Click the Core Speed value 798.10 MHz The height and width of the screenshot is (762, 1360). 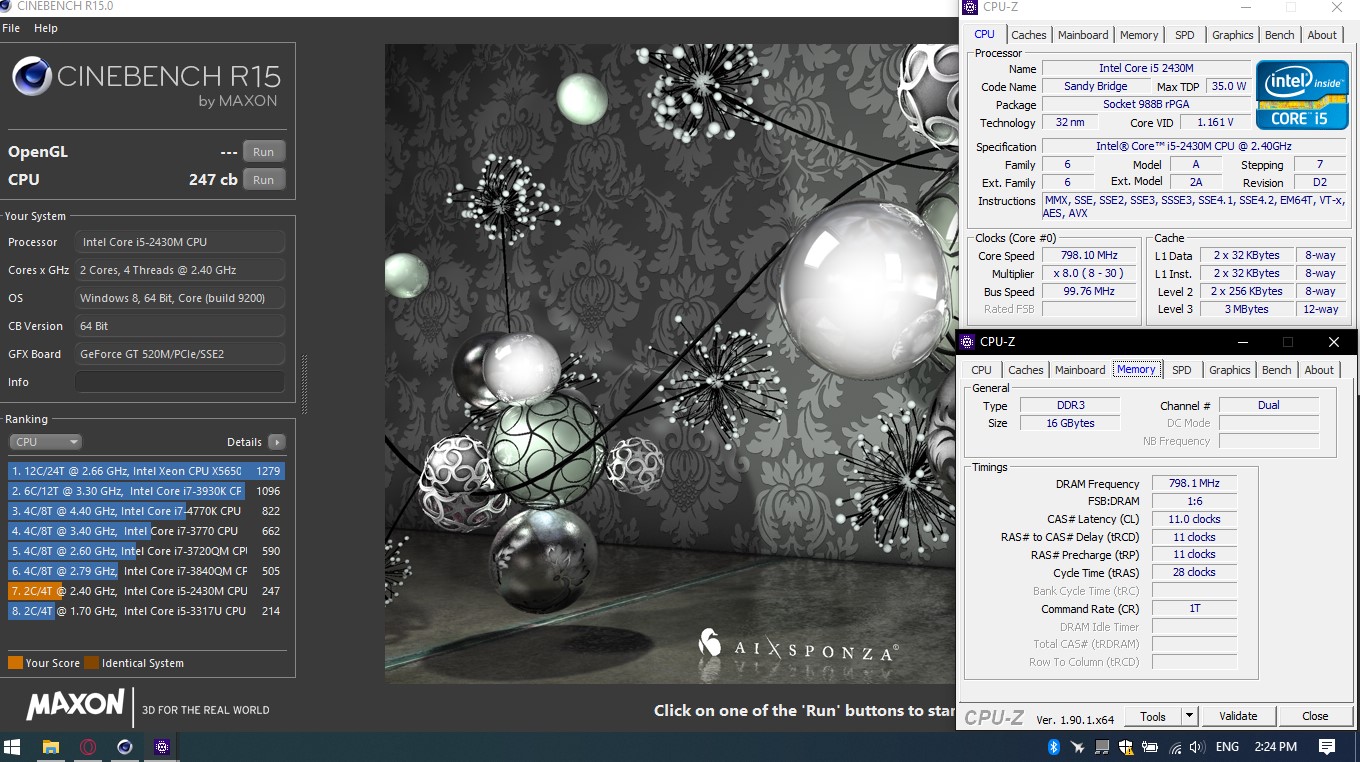[x=1090, y=255]
